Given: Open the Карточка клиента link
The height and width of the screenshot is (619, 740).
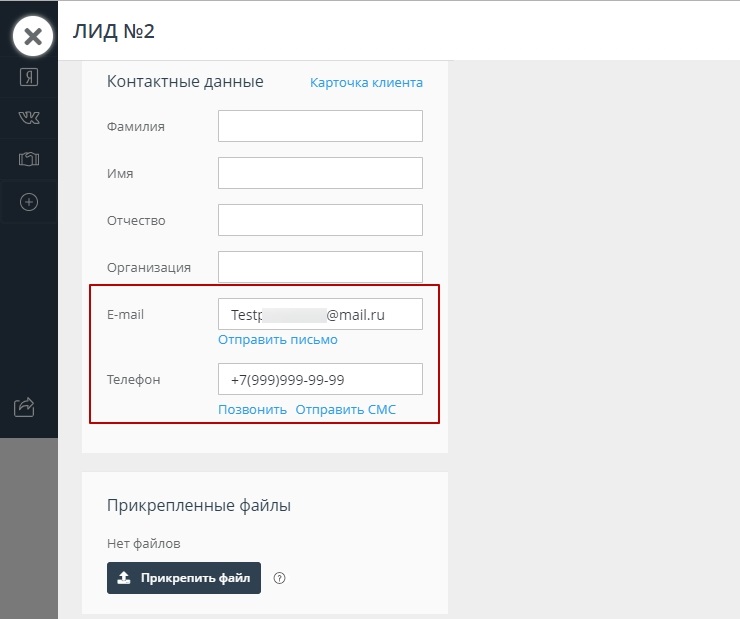Looking at the screenshot, I should point(366,82).
